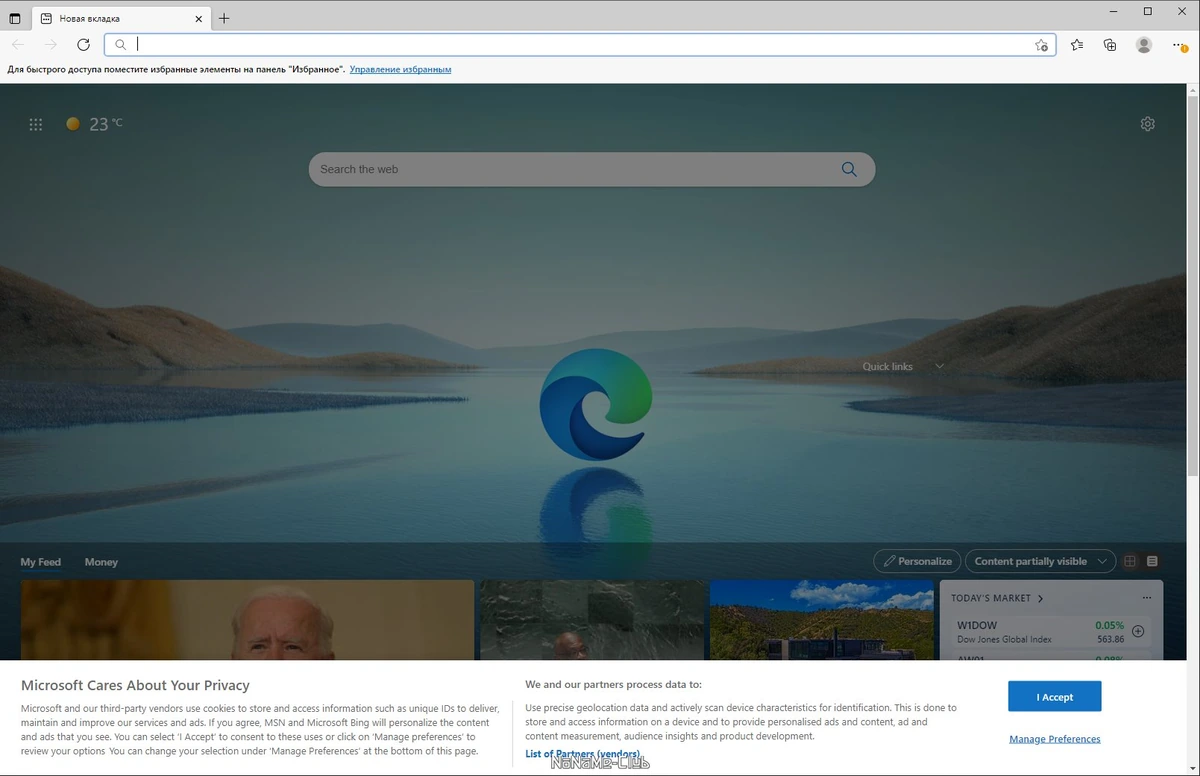
Task: Open the user profile avatar
Action: [x=1144, y=45]
